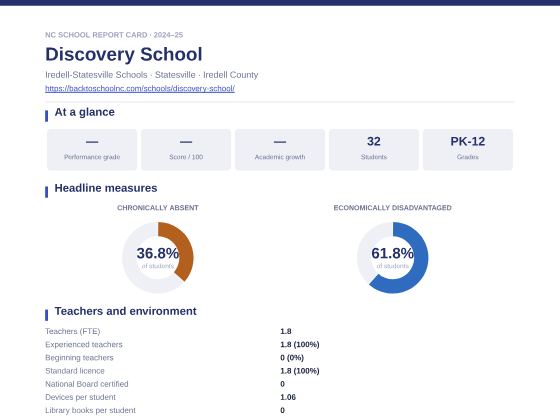Click the 61.8% economically disadvantaged donut chart
This screenshot has width=560, height=420.
tap(392, 258)
